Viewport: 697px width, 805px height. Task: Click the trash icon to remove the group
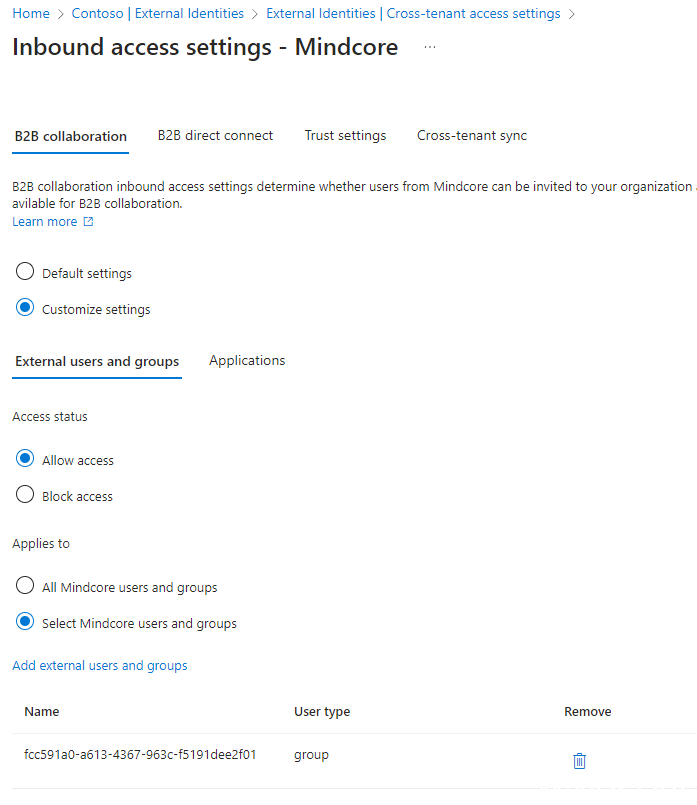point(579,761)
